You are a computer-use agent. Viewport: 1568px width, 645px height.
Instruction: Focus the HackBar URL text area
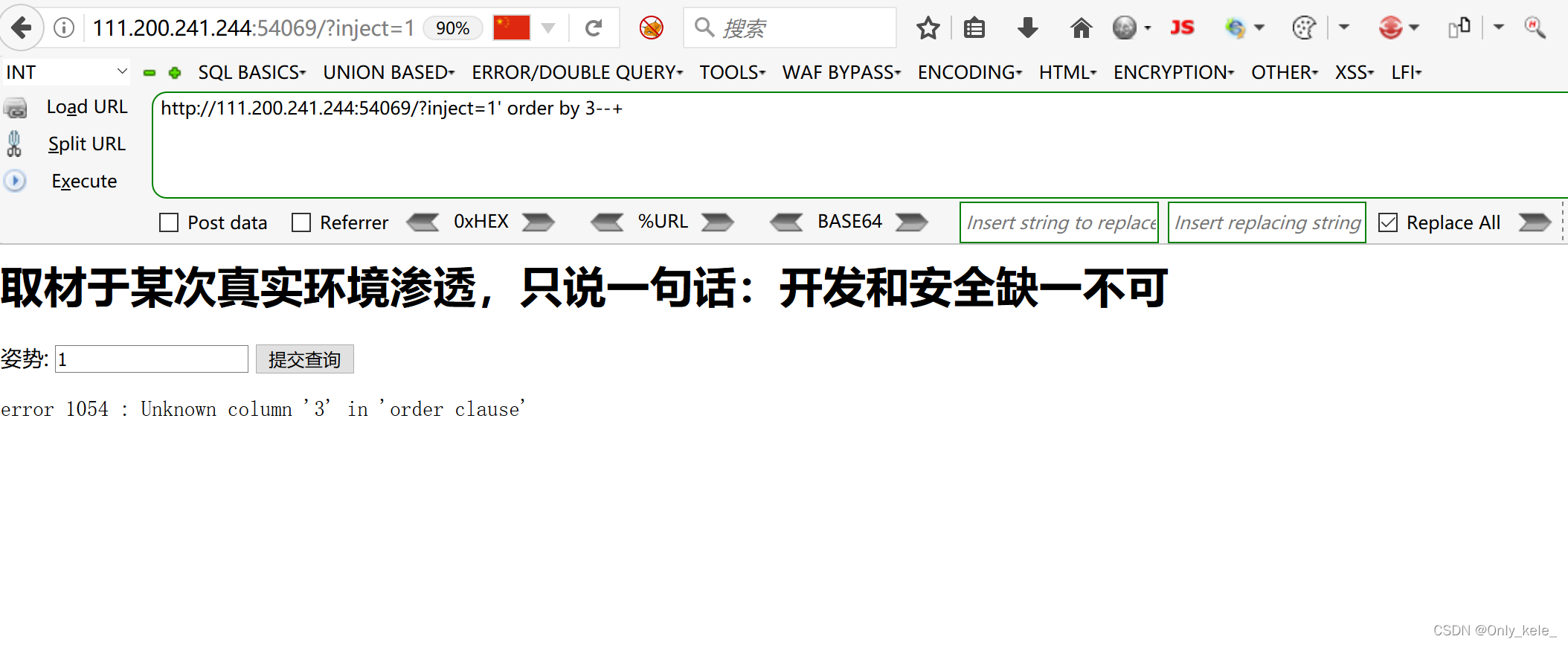[859, 145]
